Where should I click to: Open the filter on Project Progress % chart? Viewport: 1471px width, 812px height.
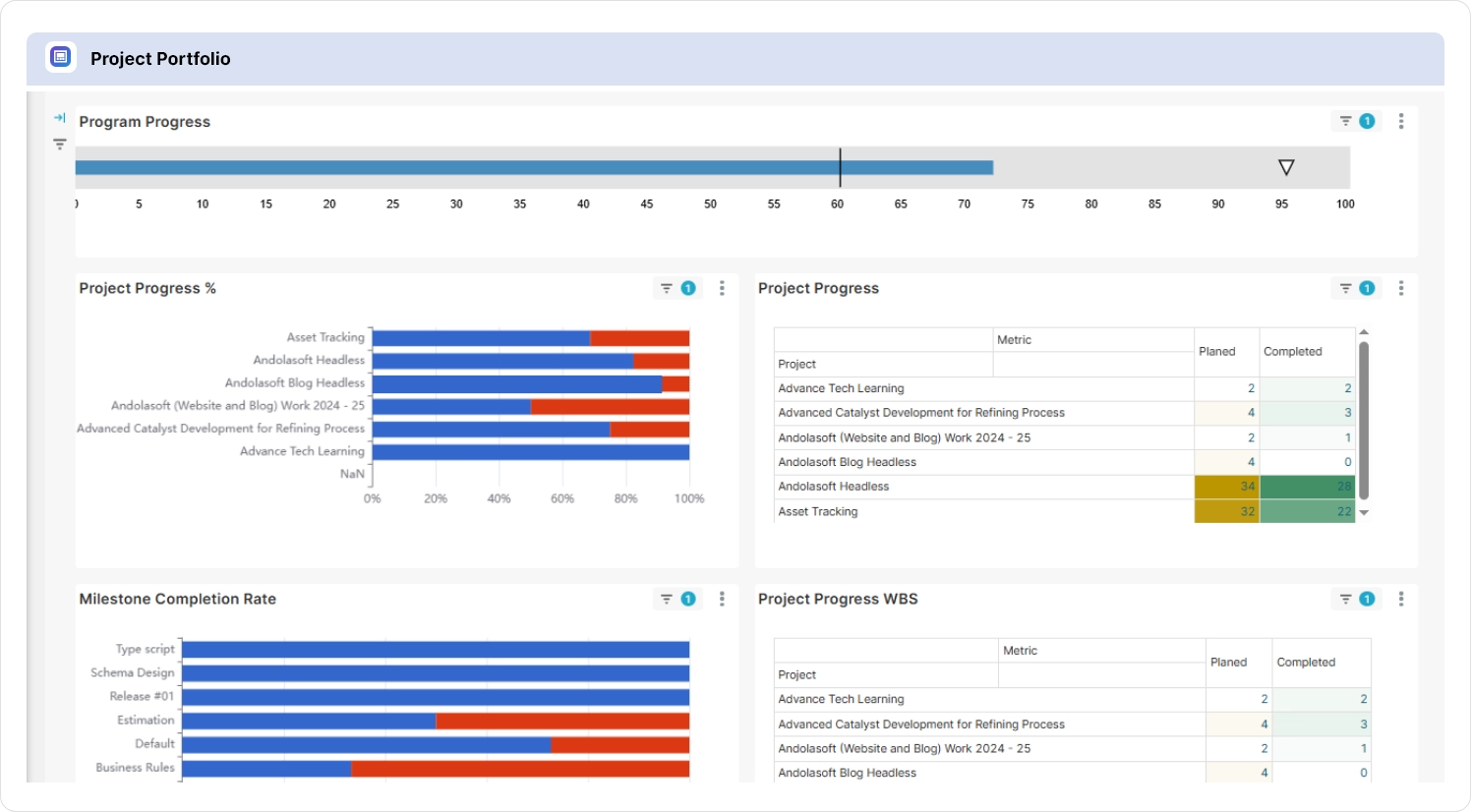[x=667, y=288]
